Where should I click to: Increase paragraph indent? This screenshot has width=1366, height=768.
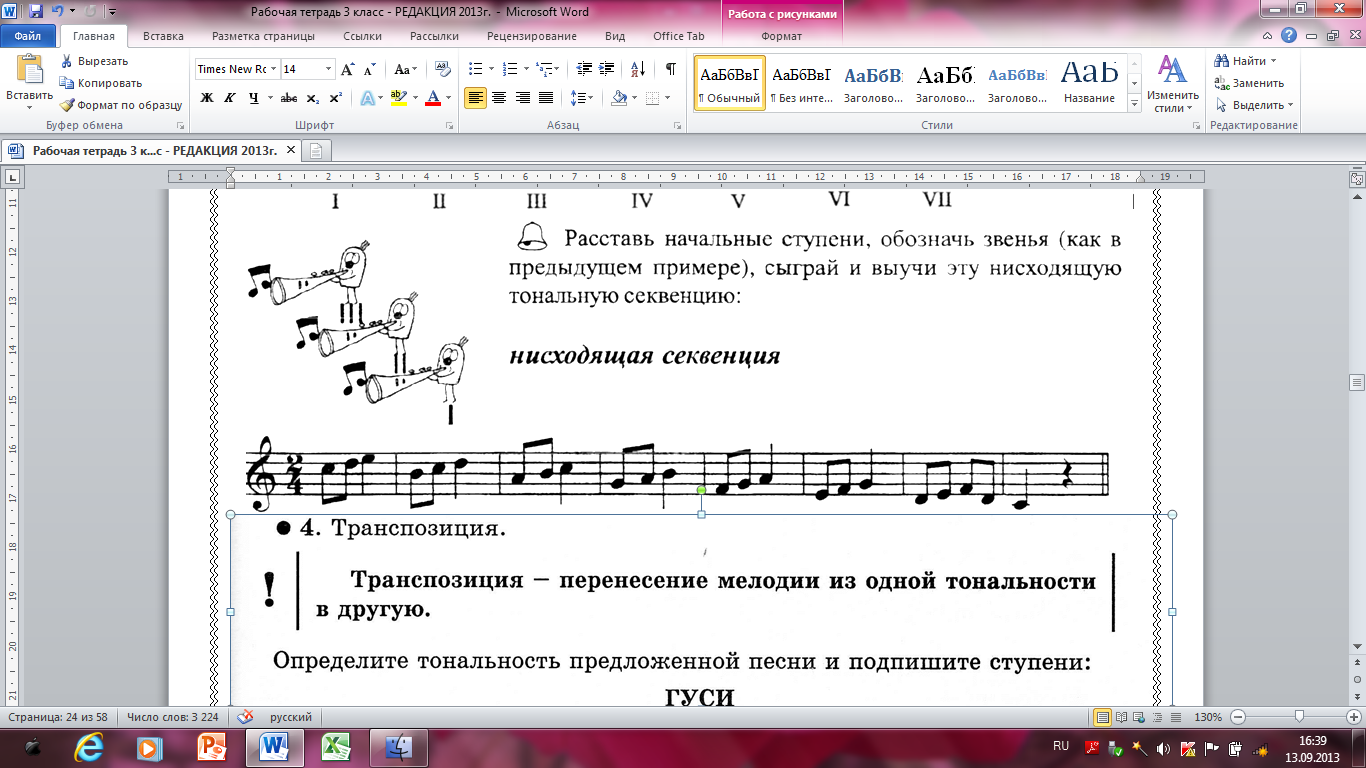pyautogui.click(x=607, y=69)
